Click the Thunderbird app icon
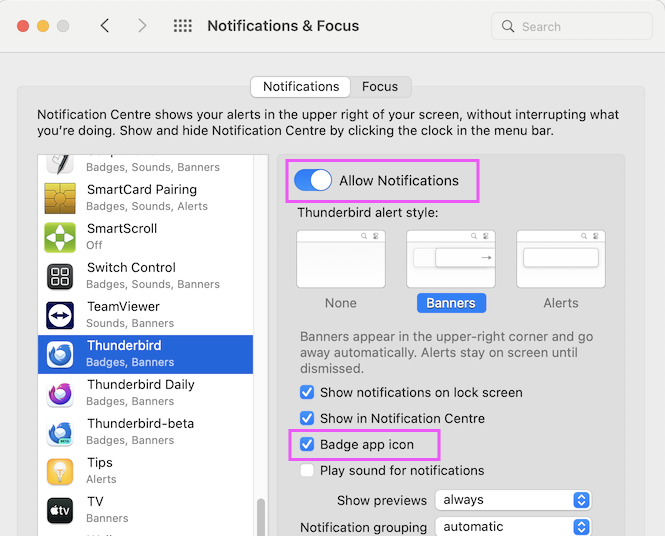The image size is (665, 536). tap(60, 354)
